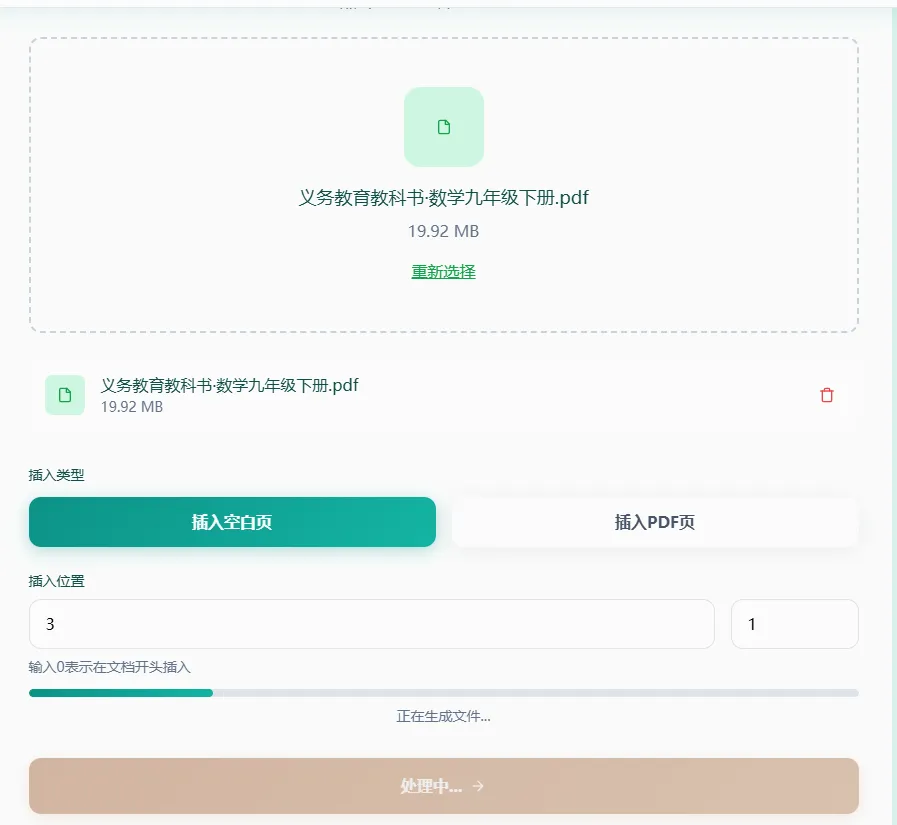Click the 19.92 MB size in the file list row
The image size is (897, 825).
(x=132, y=407)
